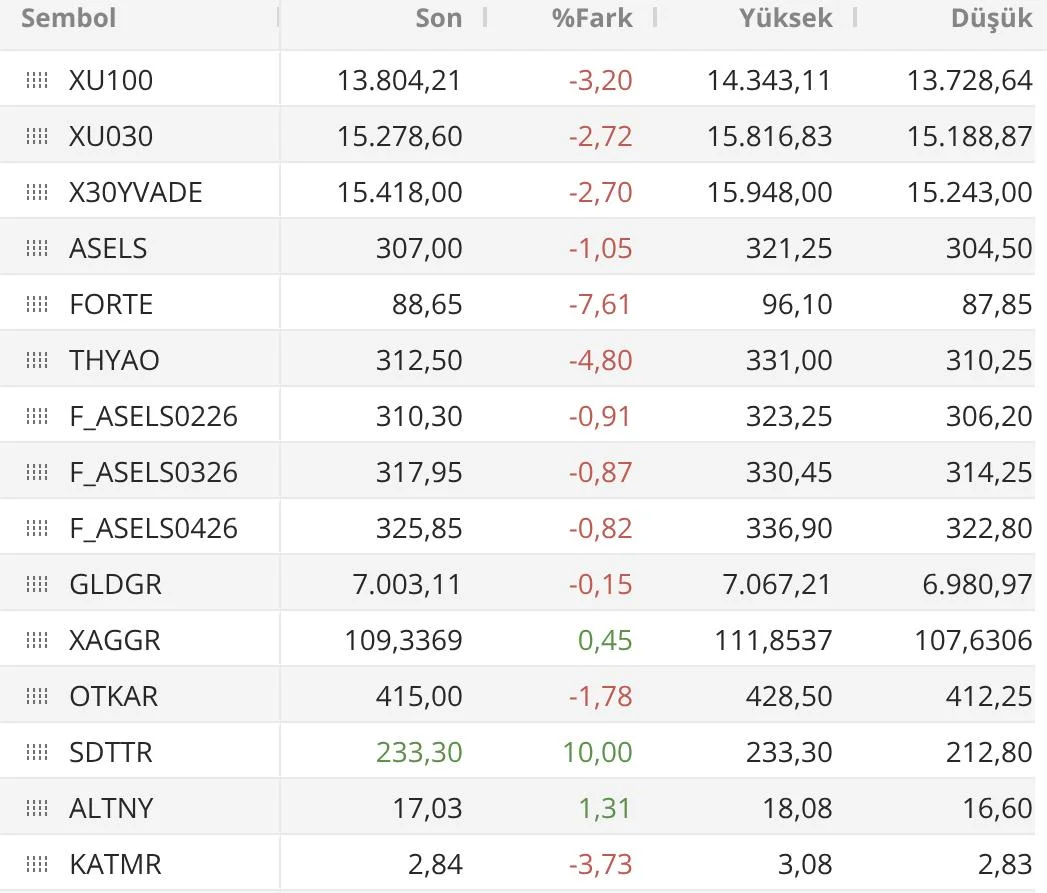This screenshot has width=1047, height=893.
Task: Open the XU030 symbol row
Action: click(x=111, y=136)
